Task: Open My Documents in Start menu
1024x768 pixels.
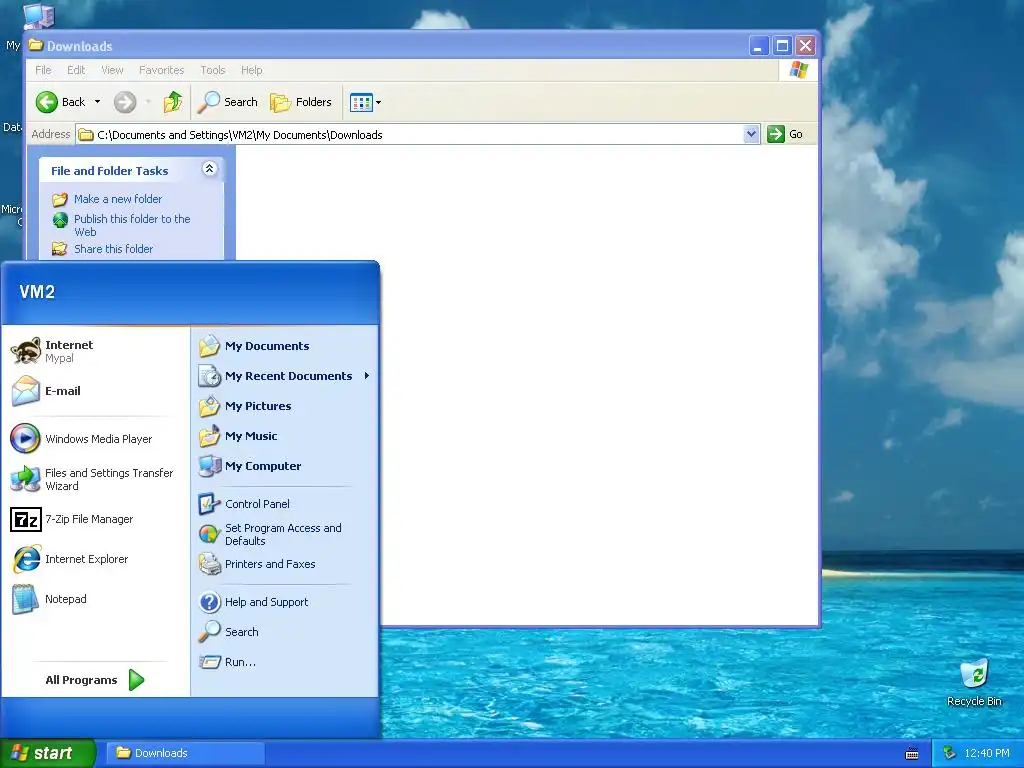Action: pyautogui.click(x=285, y=346)
